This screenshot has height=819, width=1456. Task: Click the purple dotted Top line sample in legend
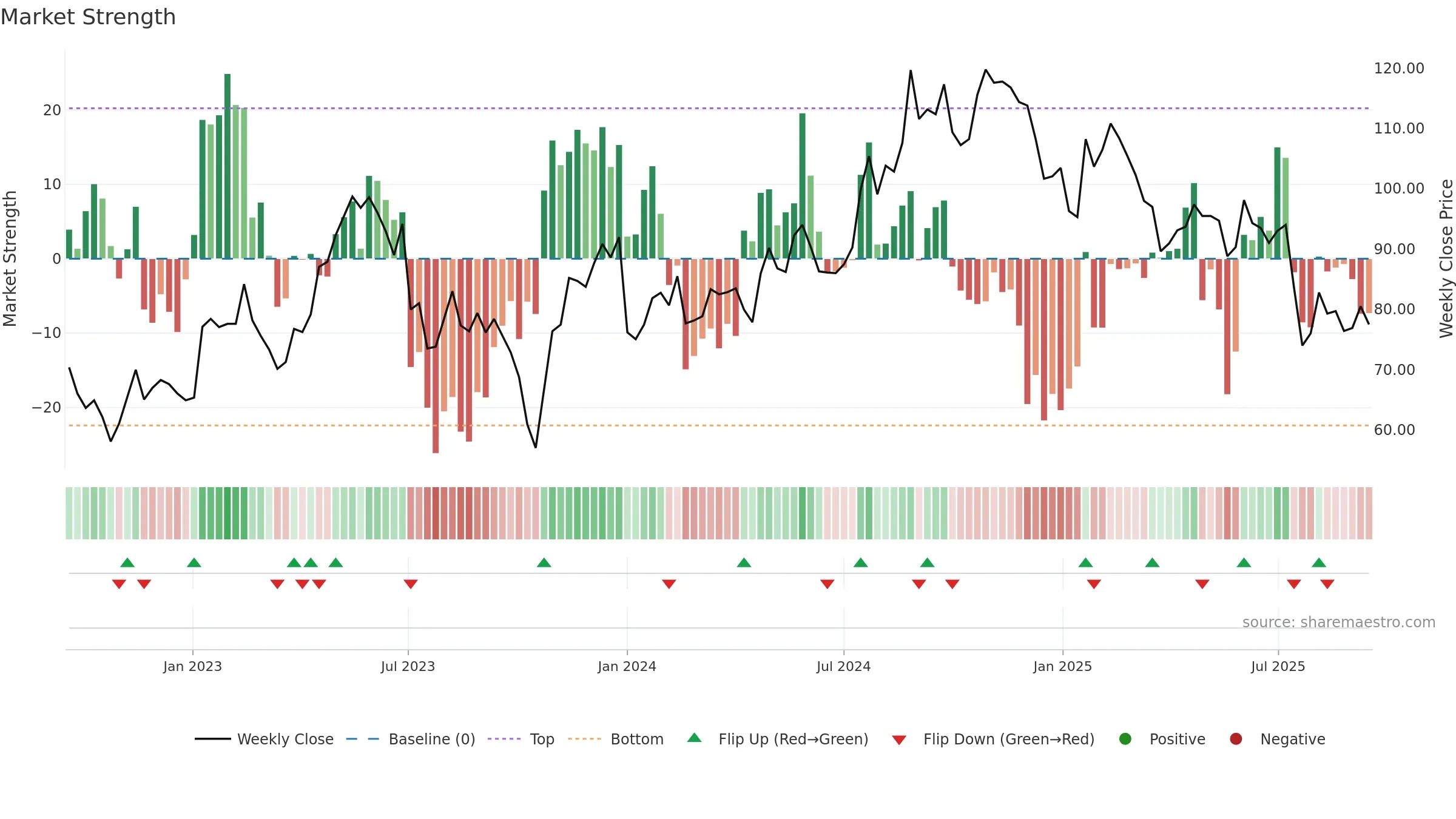(504, 739)
